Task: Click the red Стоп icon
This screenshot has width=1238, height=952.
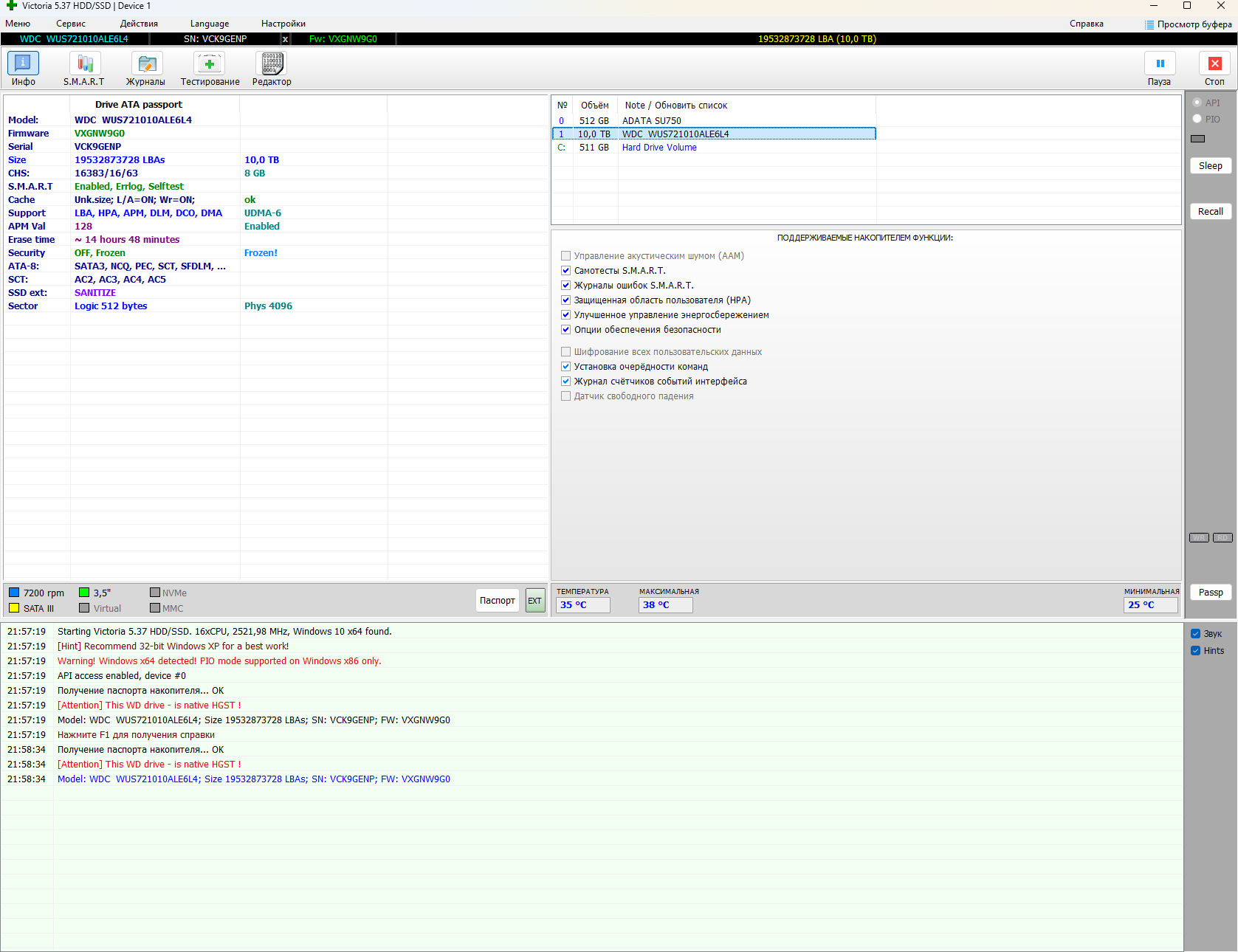Action: coord(1214,63)
